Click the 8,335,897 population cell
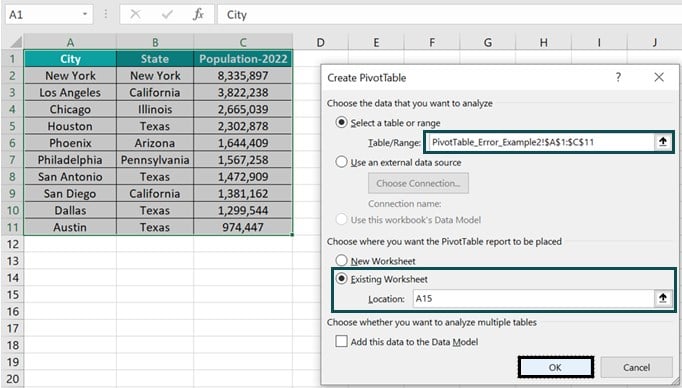682x388 pixels. (243, 76)
